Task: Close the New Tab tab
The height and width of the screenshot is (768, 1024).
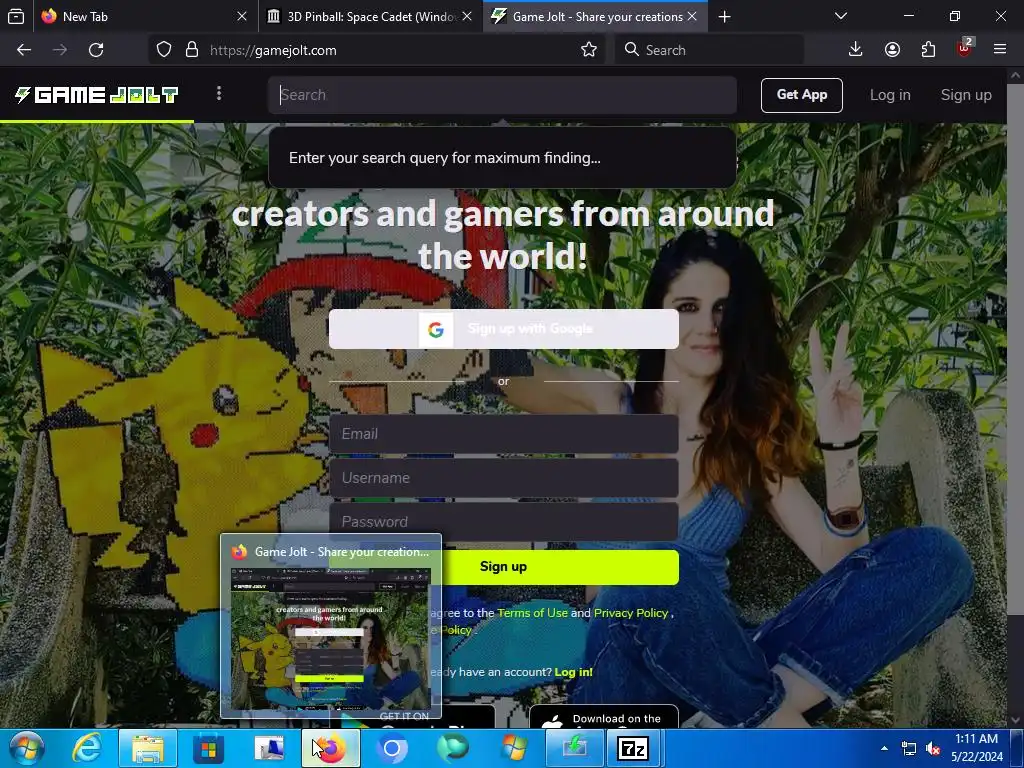Action: pyautogui.click(x=242, y=16)
